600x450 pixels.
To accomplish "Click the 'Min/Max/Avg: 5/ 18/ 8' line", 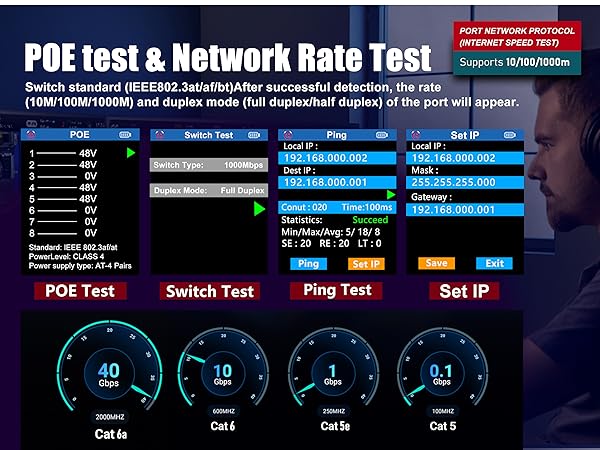I will [x=331, y=232].
